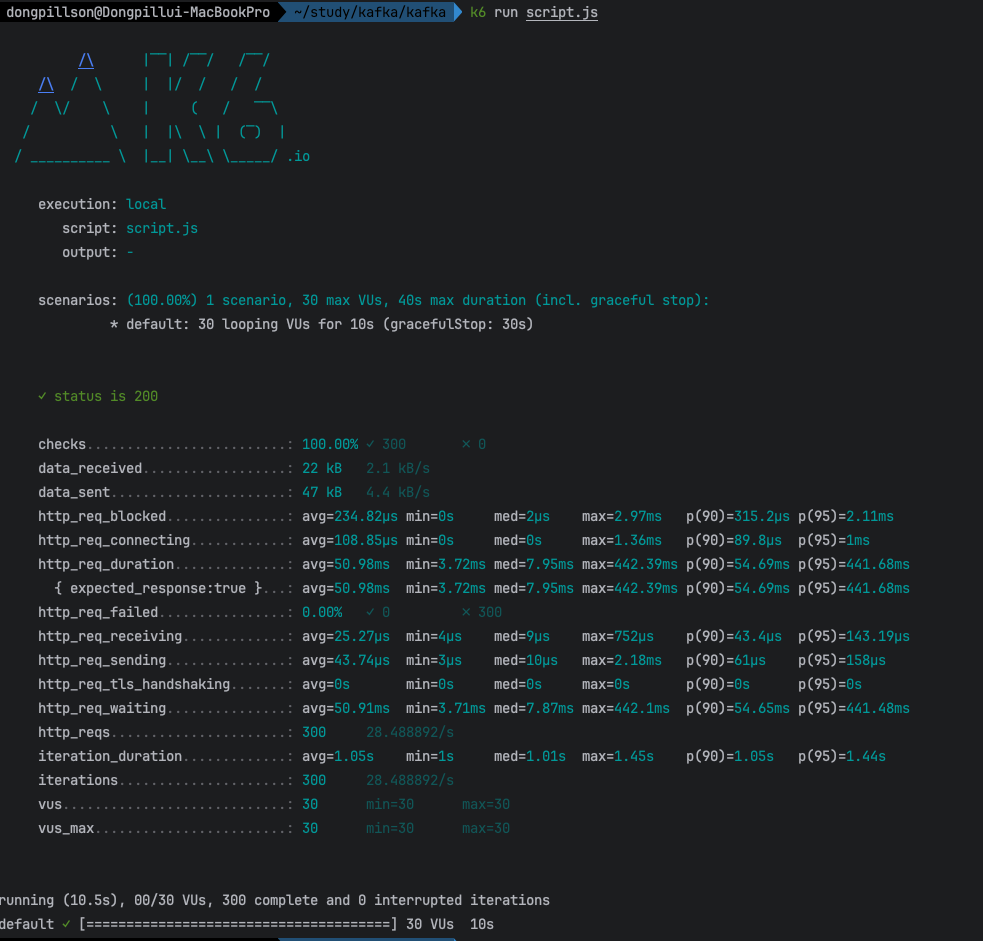Click the script.js argument in the command line

562,13
